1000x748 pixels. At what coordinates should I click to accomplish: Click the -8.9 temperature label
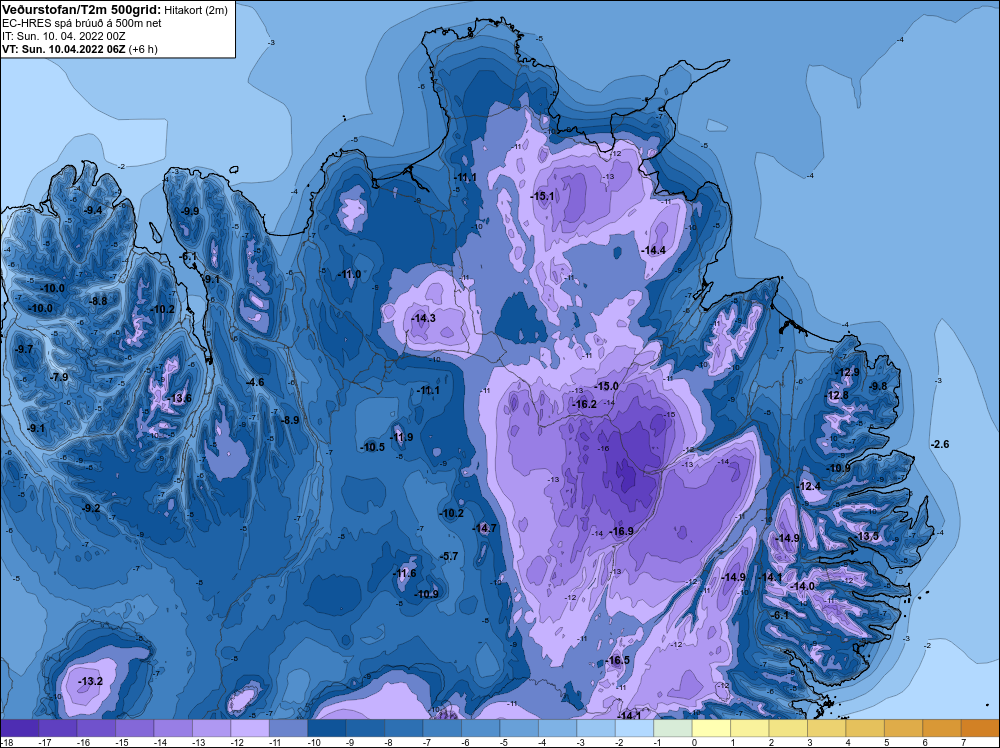290,420
